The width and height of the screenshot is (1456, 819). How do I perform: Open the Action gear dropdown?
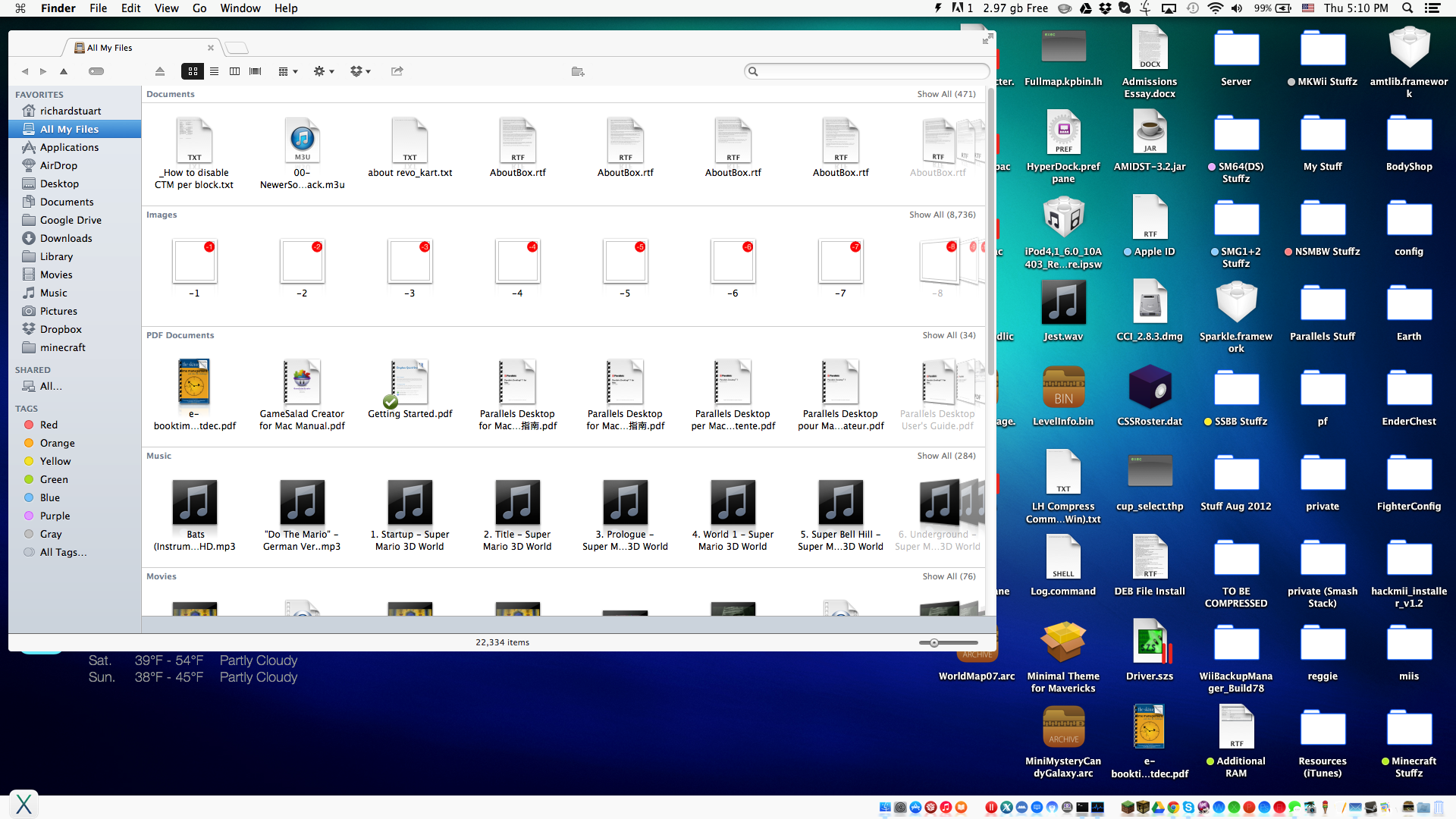(x=324, y=71)
